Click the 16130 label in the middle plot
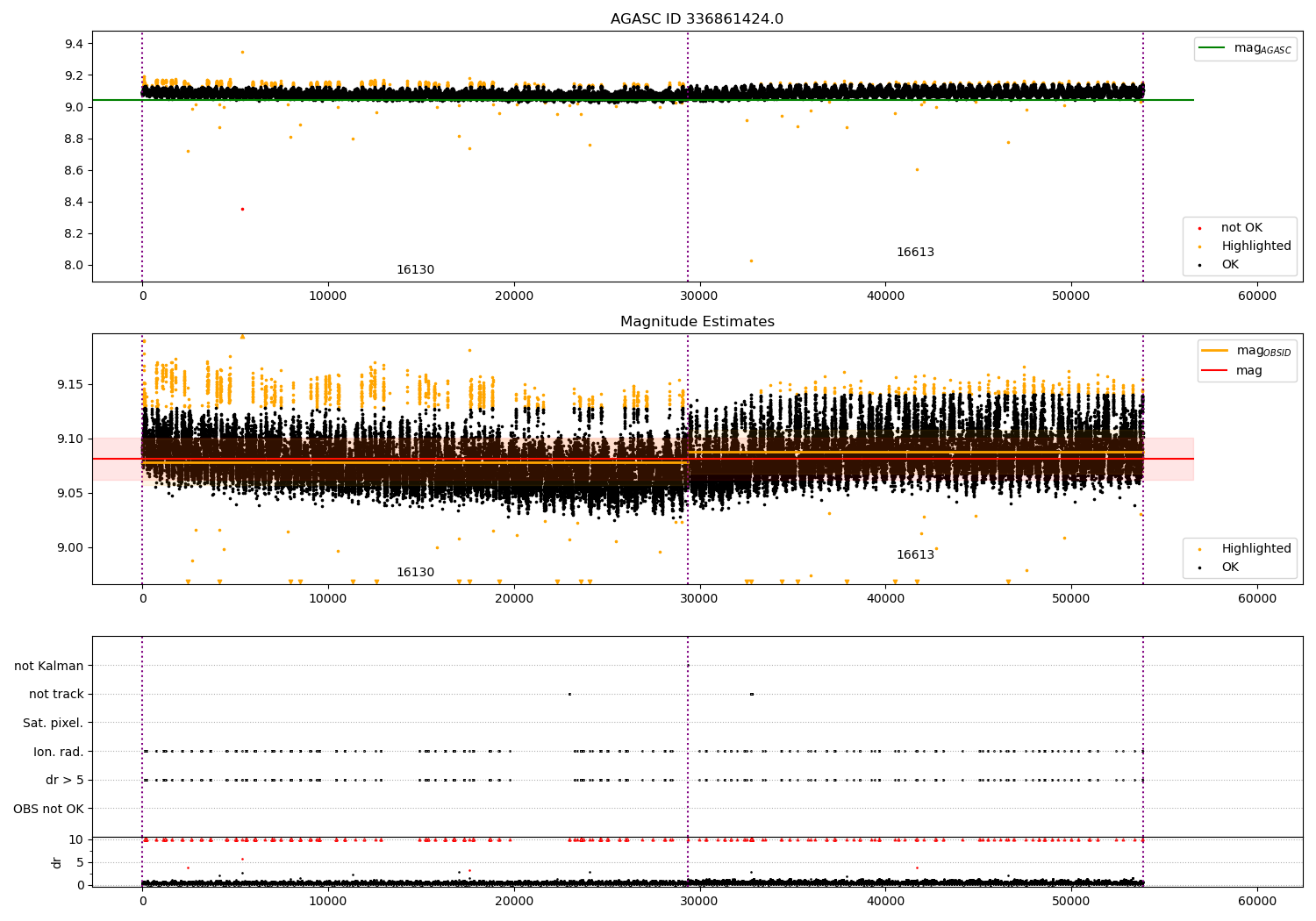The height and width of the screenshot is (921, 1316). coord(415,573)
